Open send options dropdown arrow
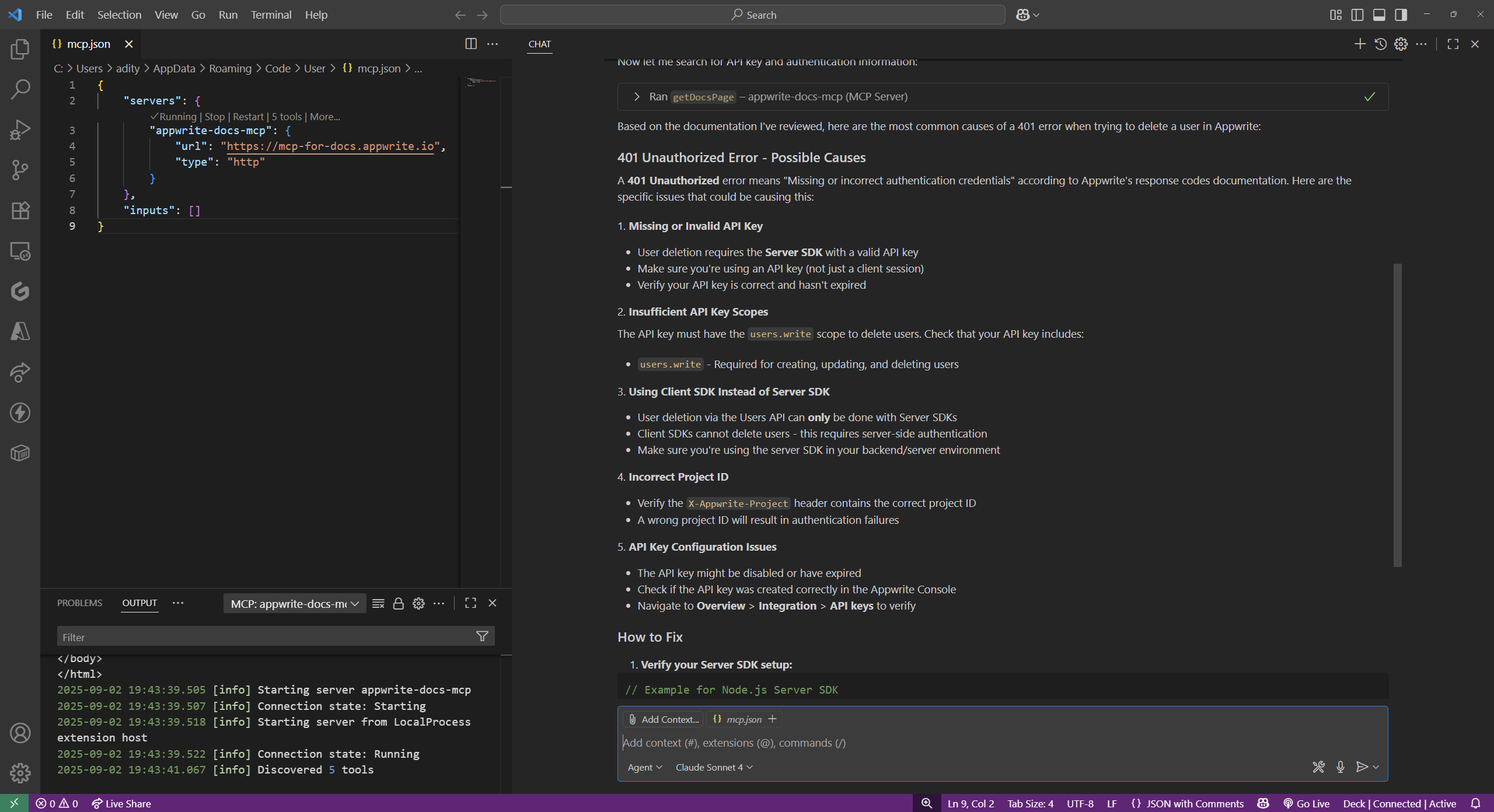Screen dimensions: 1494x812 pos(1376,767)
